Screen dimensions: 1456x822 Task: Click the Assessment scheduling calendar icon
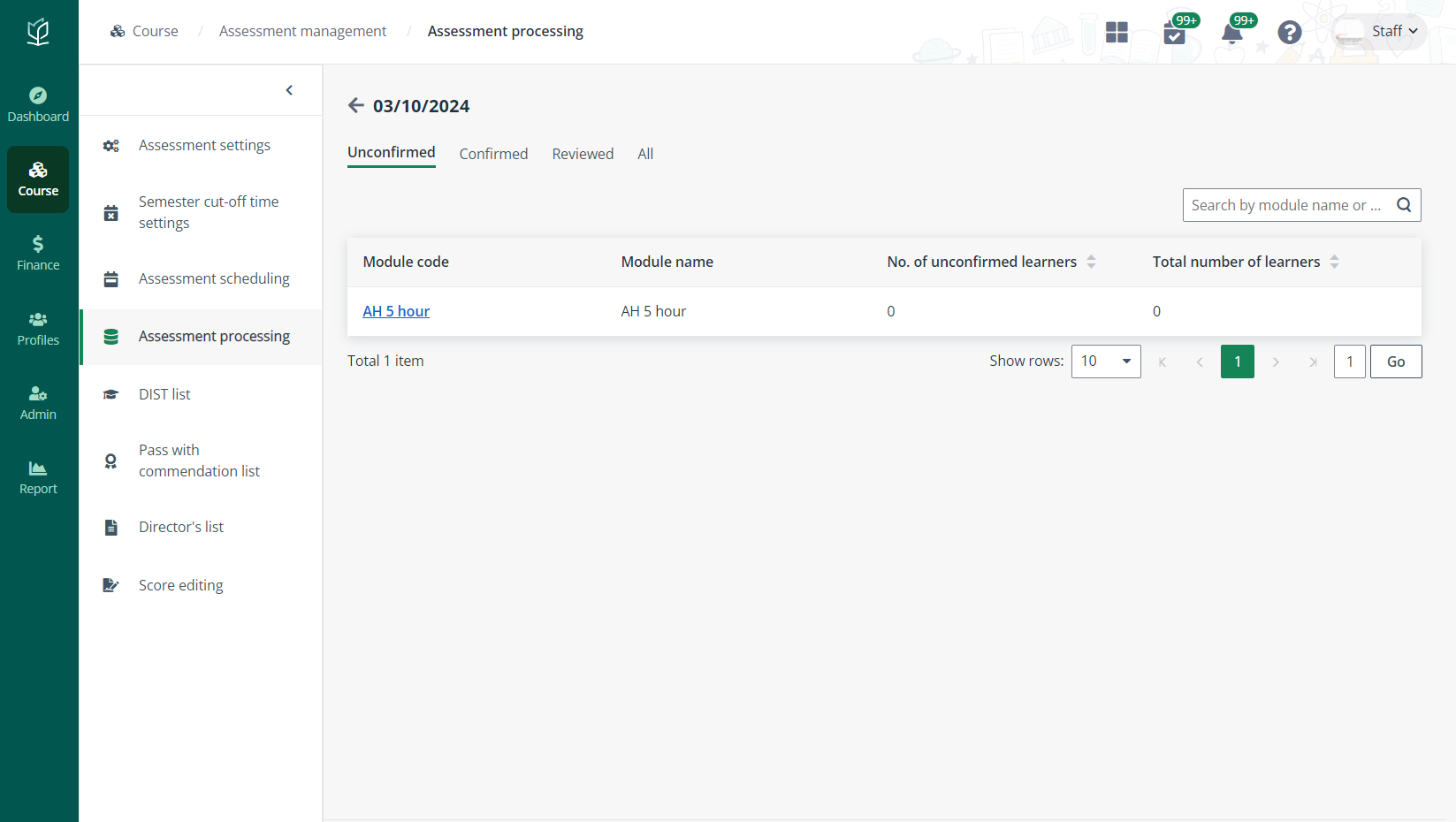111,279
